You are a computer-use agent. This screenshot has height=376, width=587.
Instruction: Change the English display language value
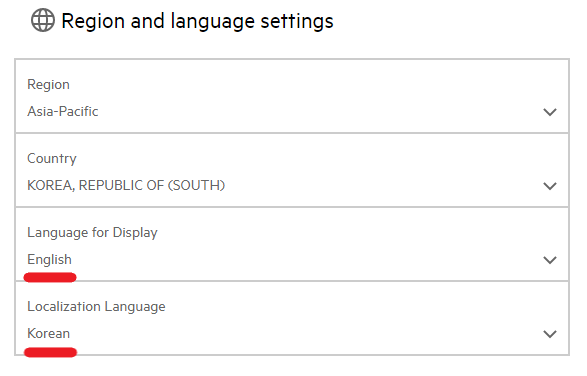point(49,259)
